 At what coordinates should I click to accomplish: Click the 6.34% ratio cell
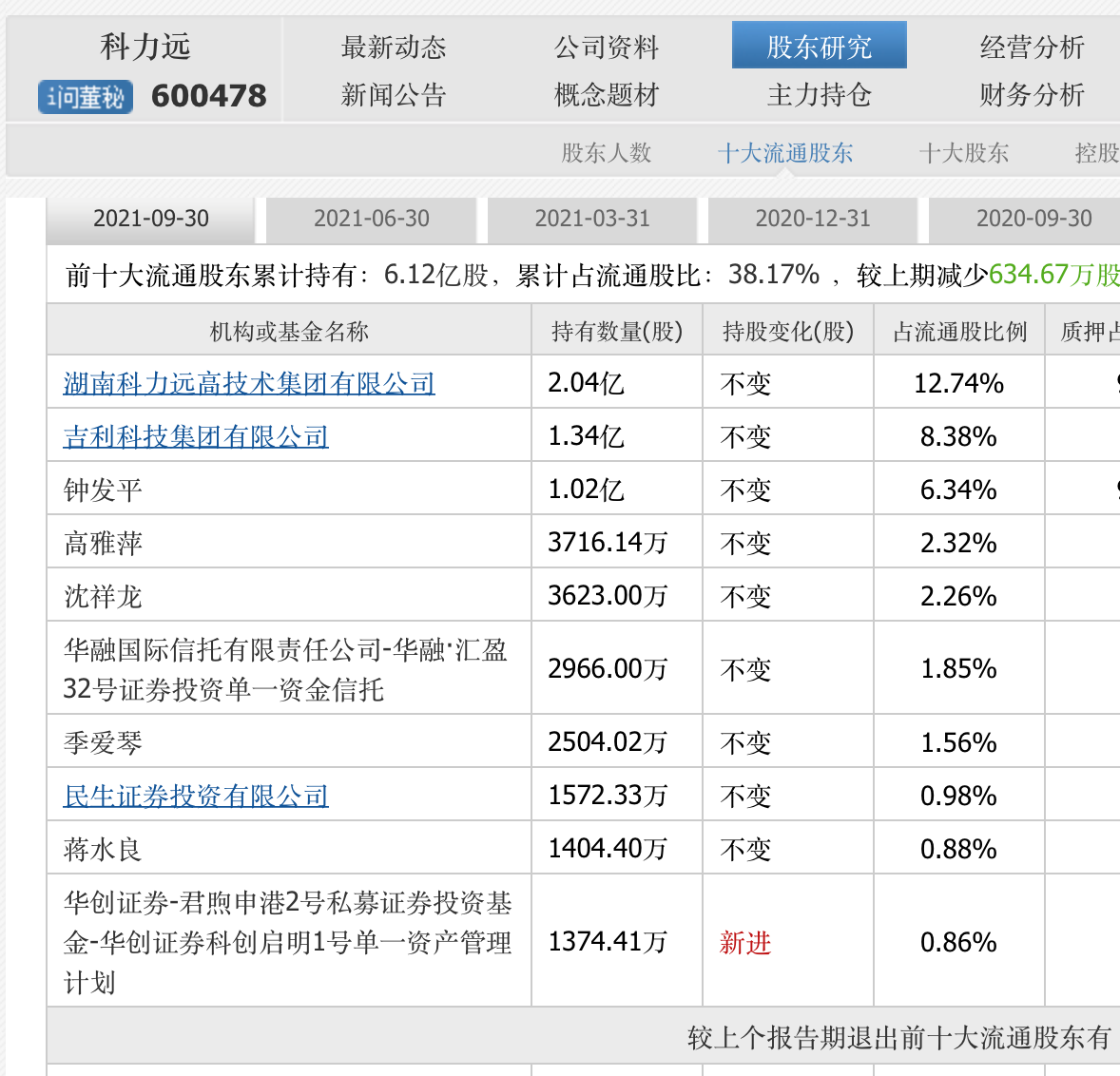[959, 490]
